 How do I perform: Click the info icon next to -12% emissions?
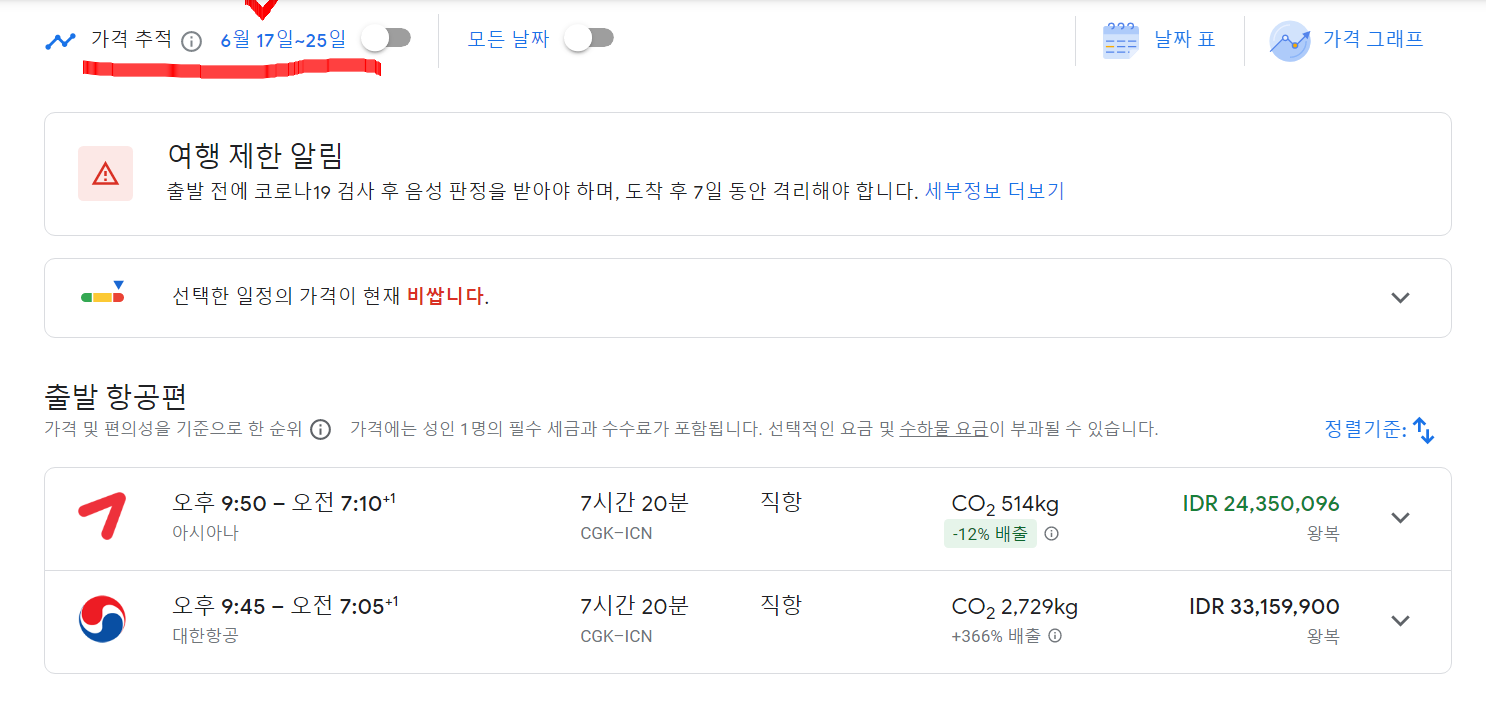coord(1051,534)
